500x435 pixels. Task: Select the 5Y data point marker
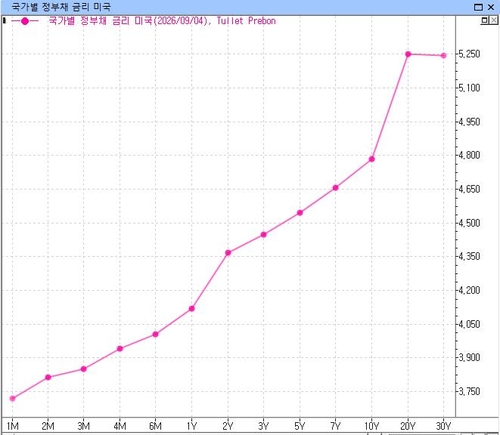300,213
